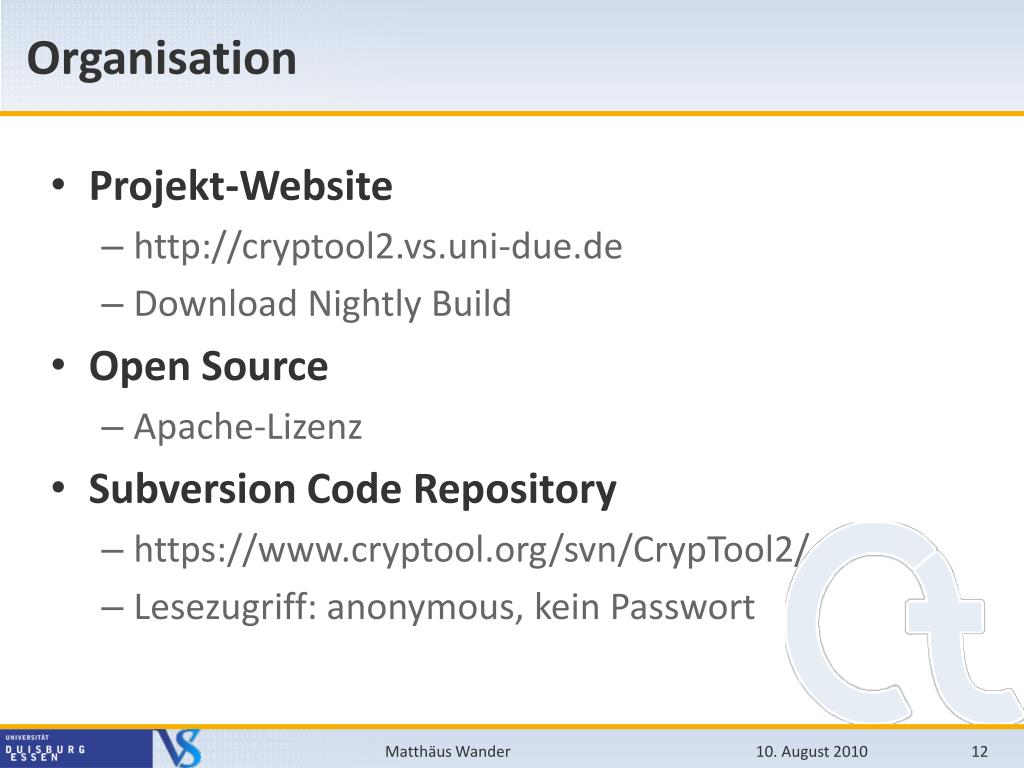Click the date 10. August 2010
Image resolution: width=1024 pixels, height=768 pixels.
(x=812, y=752)
